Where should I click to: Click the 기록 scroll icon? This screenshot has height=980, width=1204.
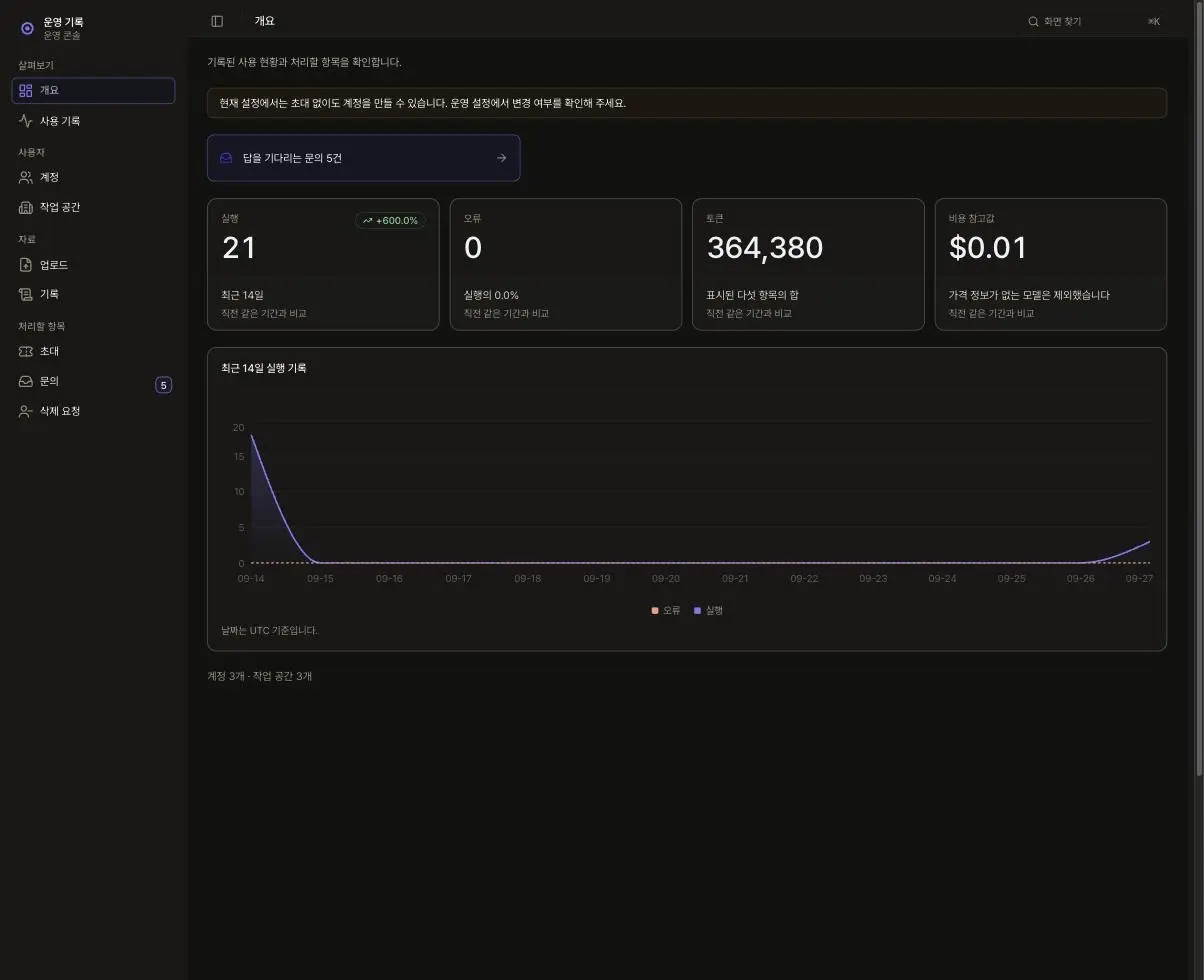tap(26, 294)
